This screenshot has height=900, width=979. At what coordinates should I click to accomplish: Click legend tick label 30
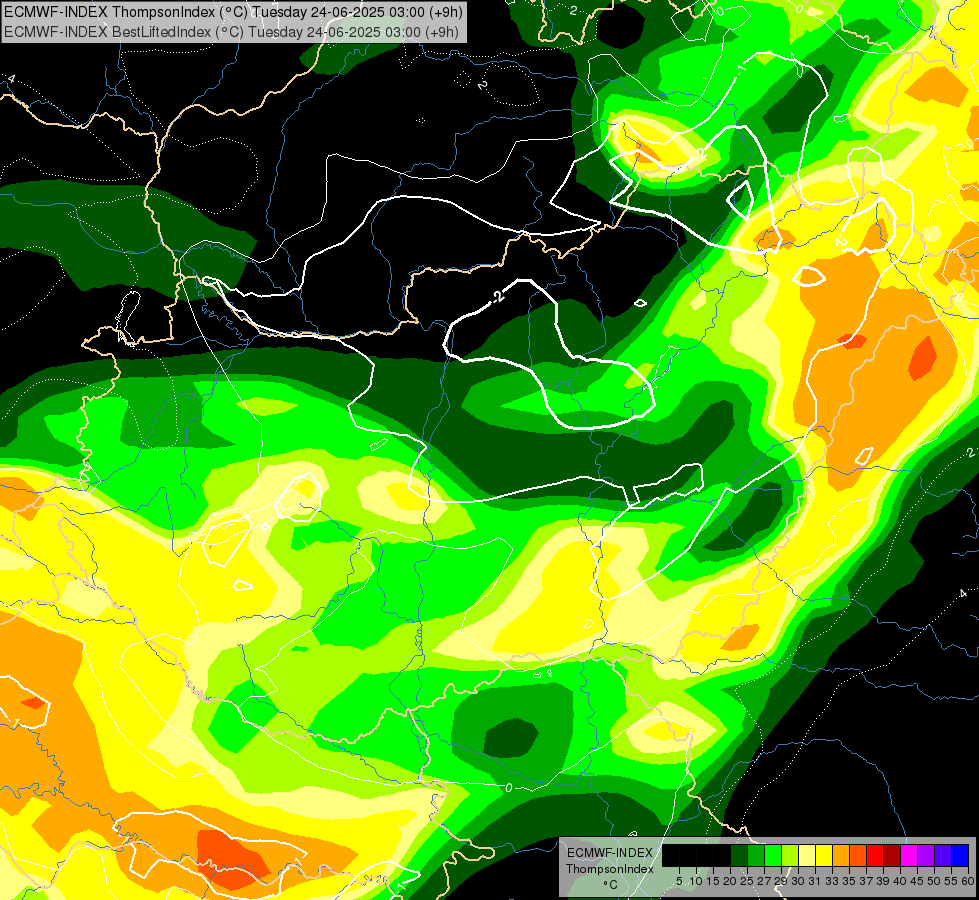(x=798, y=881)
